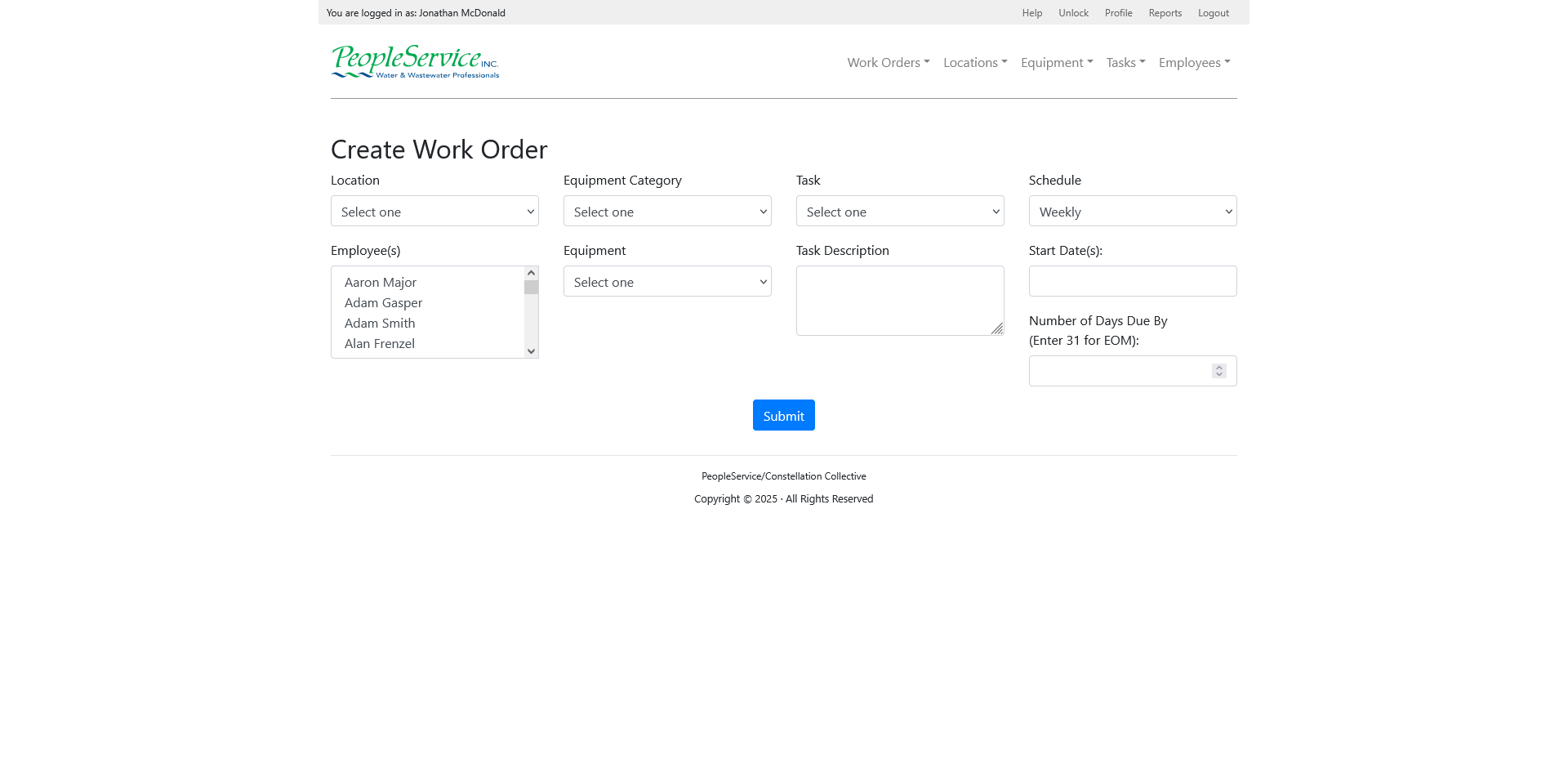
Task: Focus the Start Date(s) field
Action: [1133, 282]
